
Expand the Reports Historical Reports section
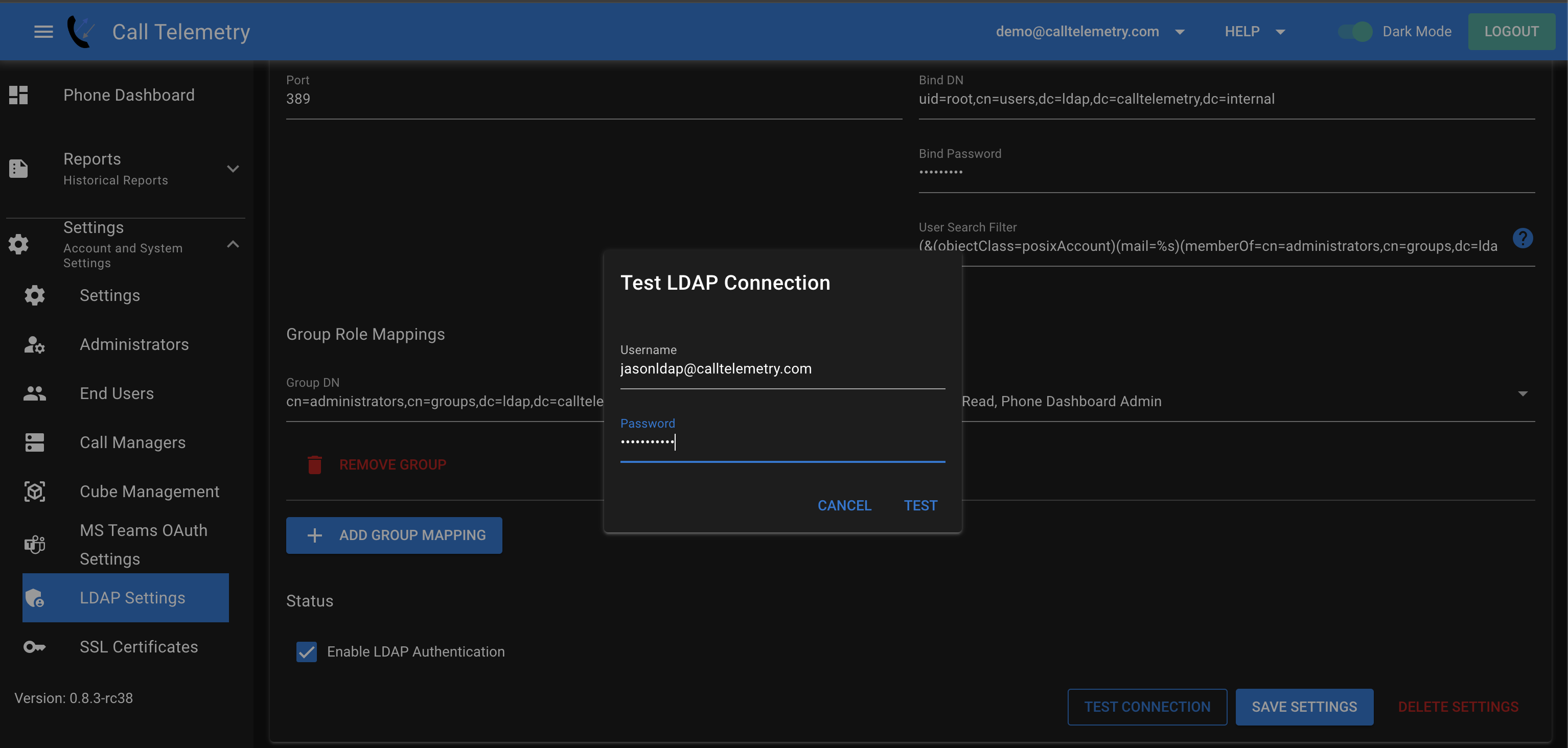233,168
